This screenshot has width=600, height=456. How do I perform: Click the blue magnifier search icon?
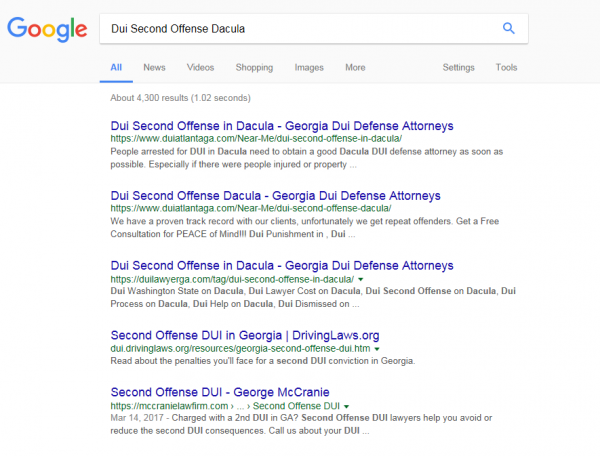coord(508,28)
